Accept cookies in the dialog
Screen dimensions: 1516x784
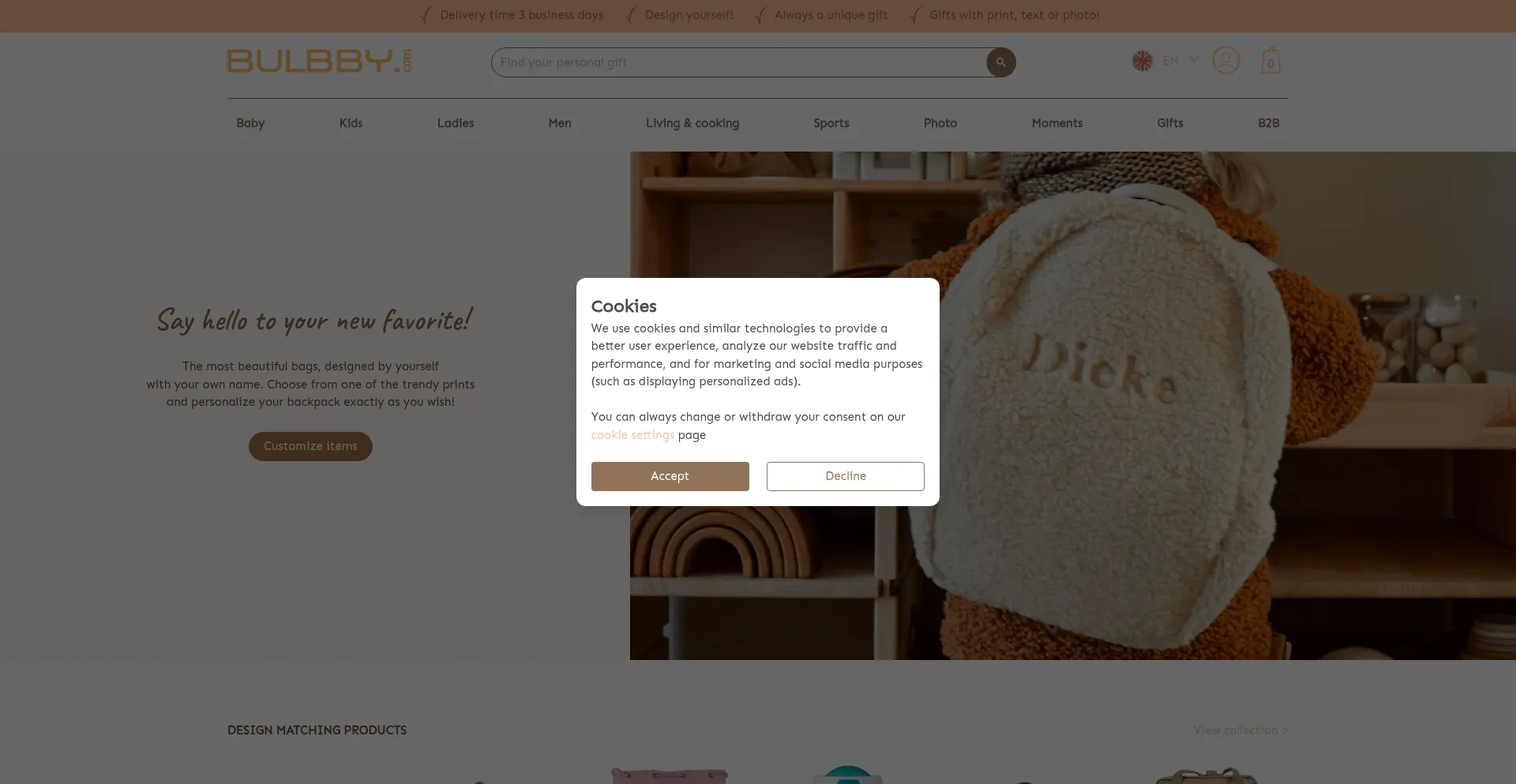[670, 476]
